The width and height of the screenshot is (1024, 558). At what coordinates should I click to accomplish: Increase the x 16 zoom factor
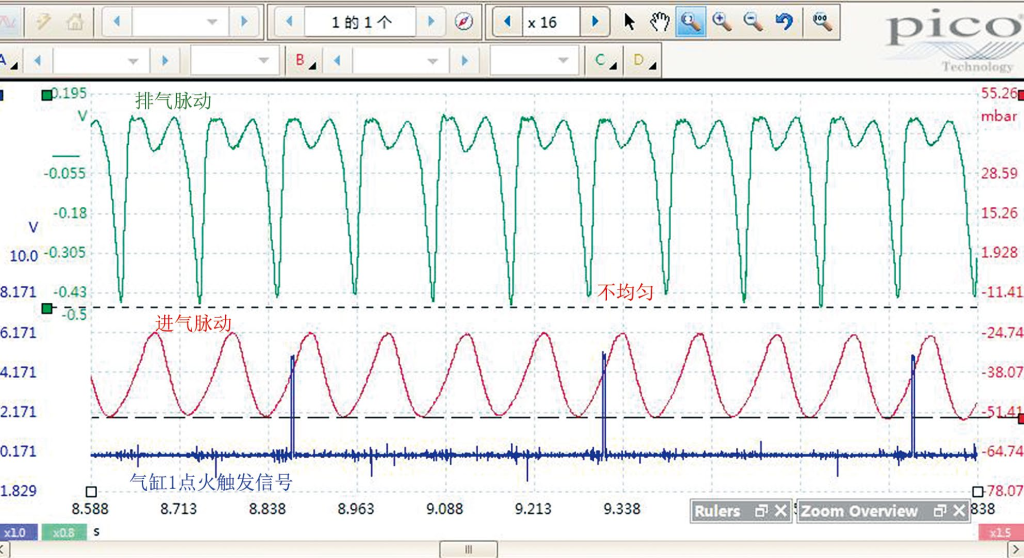594,22
